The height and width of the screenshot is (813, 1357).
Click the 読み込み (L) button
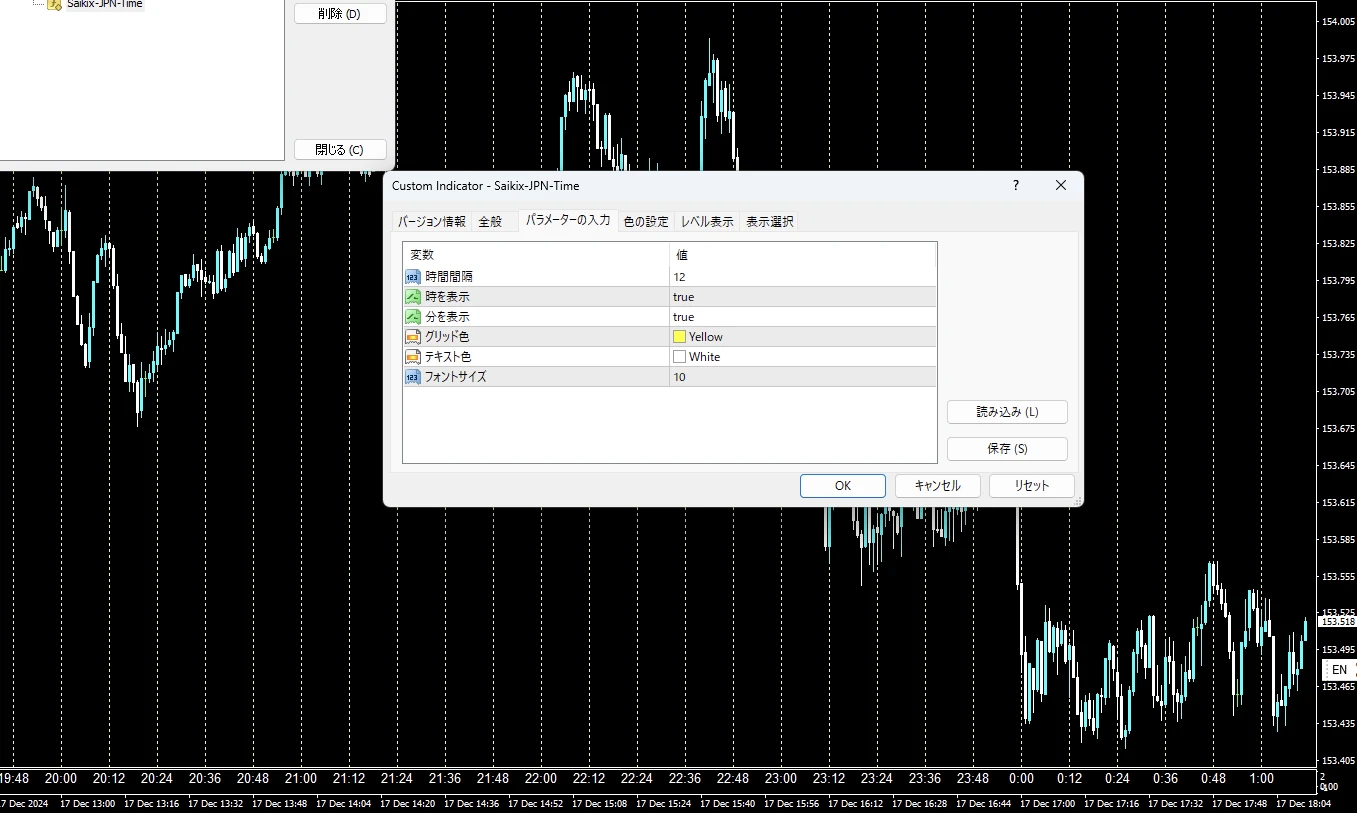[1007, 412]
